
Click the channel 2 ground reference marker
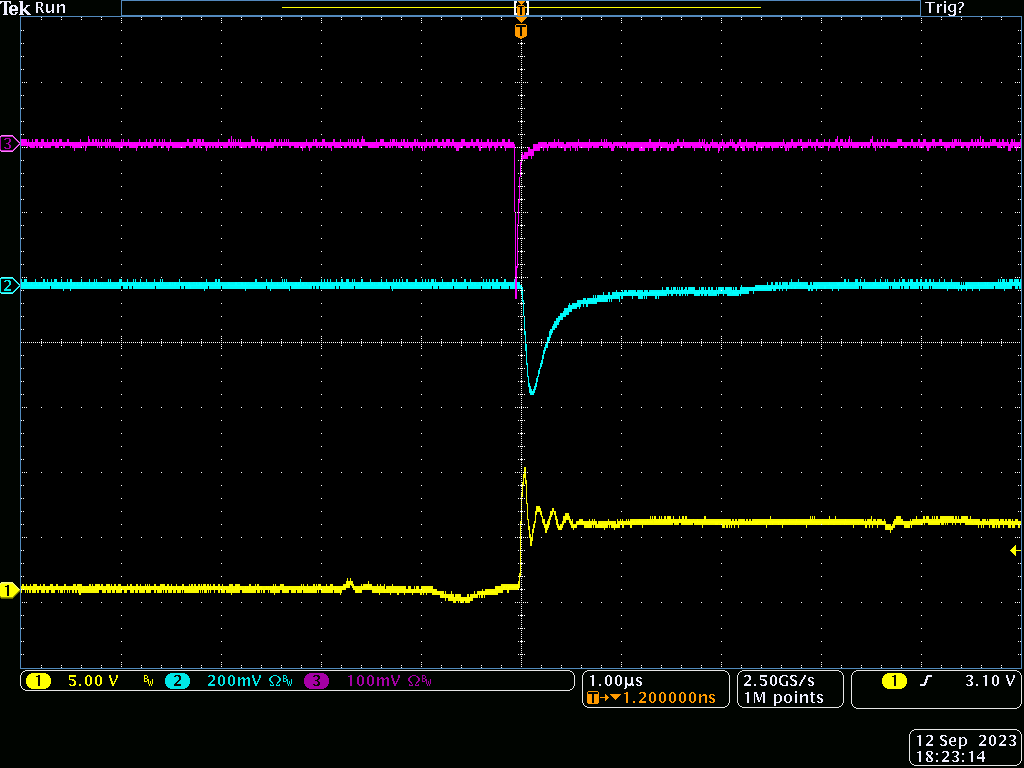pos(10,285)
